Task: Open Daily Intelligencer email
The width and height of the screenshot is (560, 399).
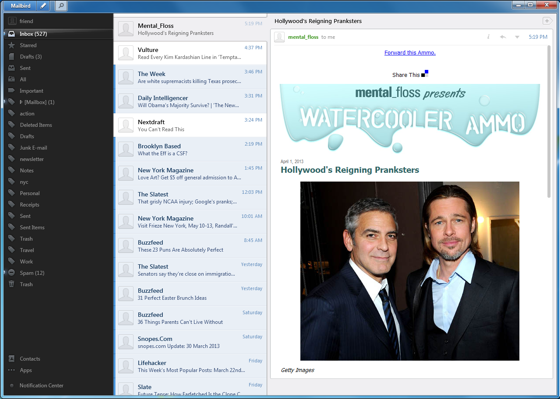Action: (190, 101)
